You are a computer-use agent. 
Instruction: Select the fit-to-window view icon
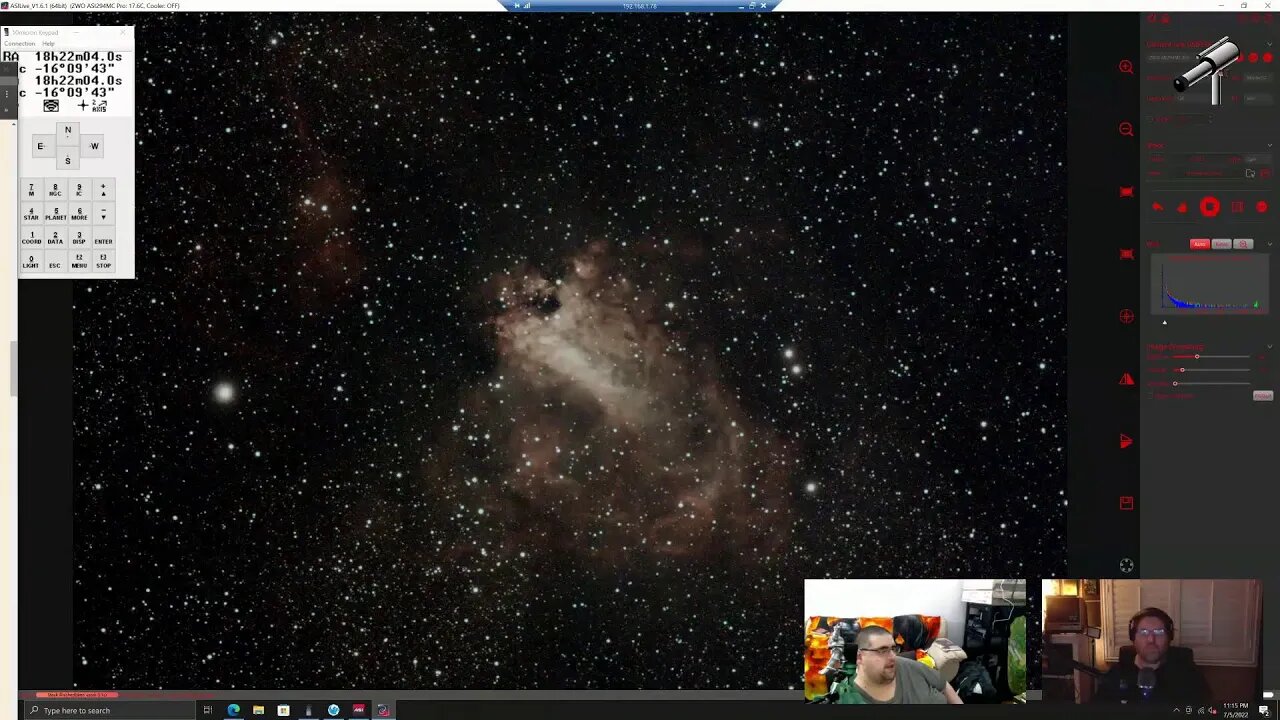pyautogui.click(x=1126, y=192)
